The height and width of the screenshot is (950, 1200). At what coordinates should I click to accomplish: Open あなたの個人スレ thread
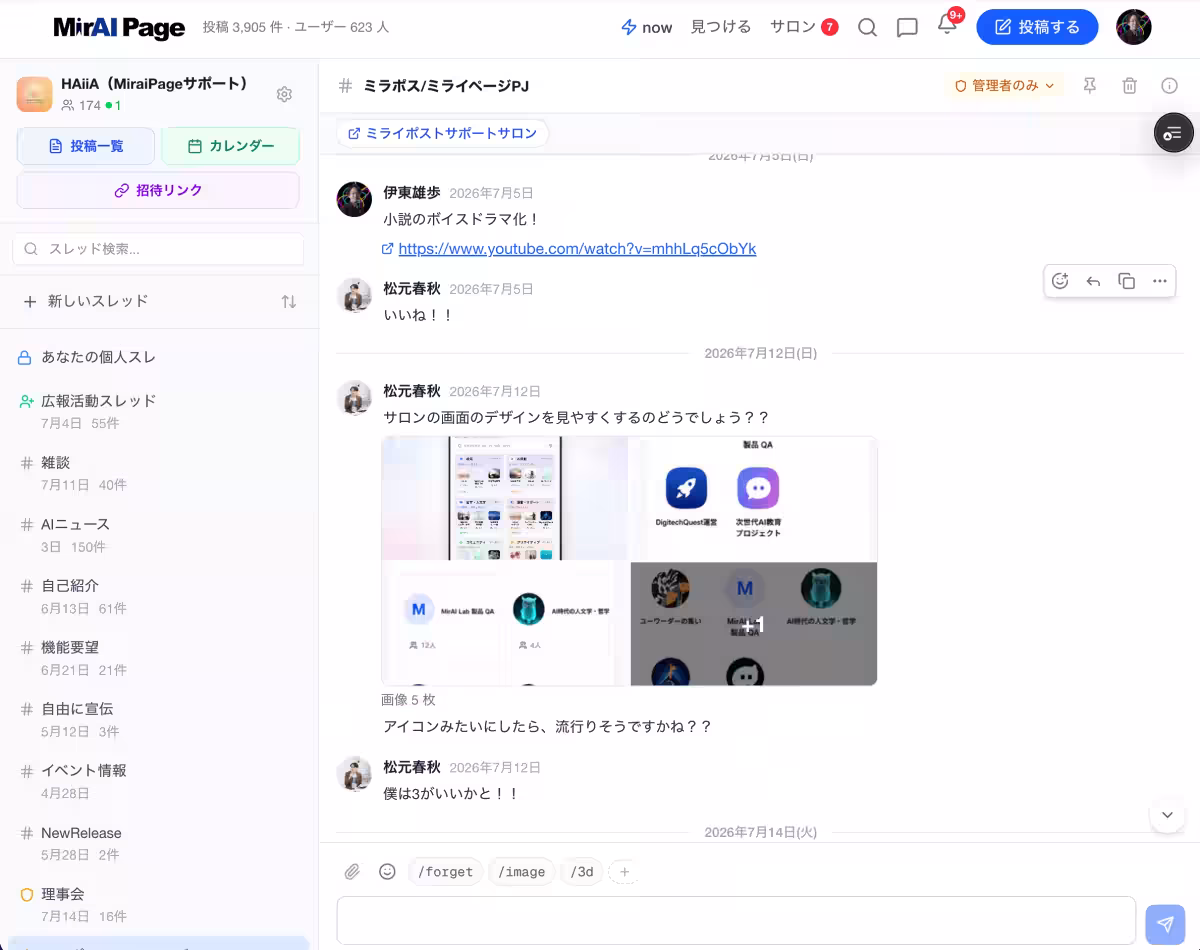click(x=160, y=357)
